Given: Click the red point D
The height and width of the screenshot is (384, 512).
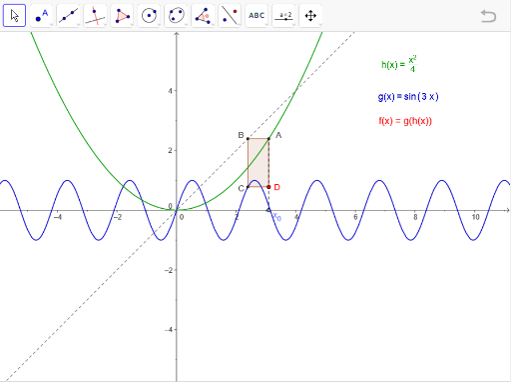Looking at the screenshot, I should [269, 187].
